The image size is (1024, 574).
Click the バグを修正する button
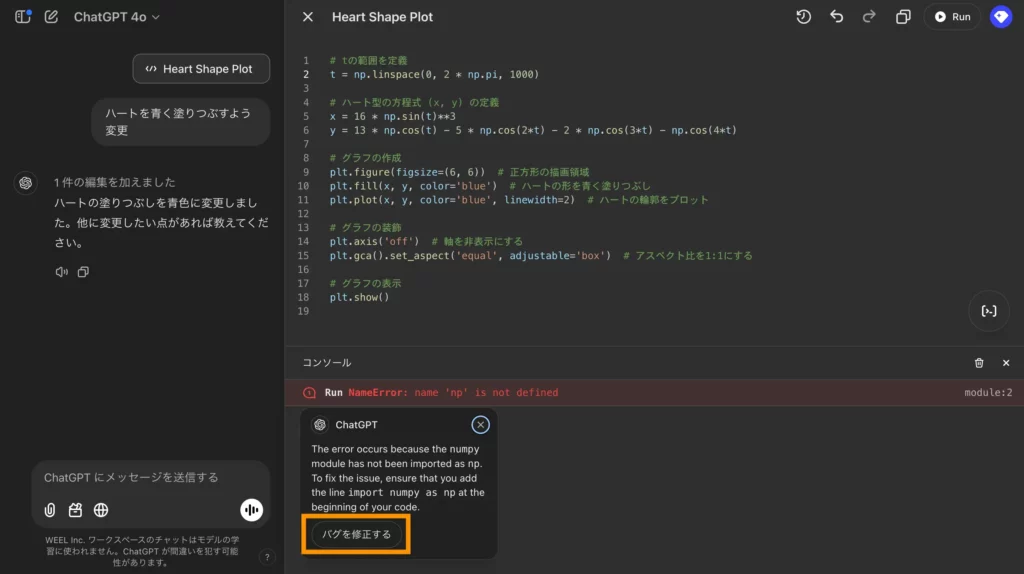coord(356,535)
